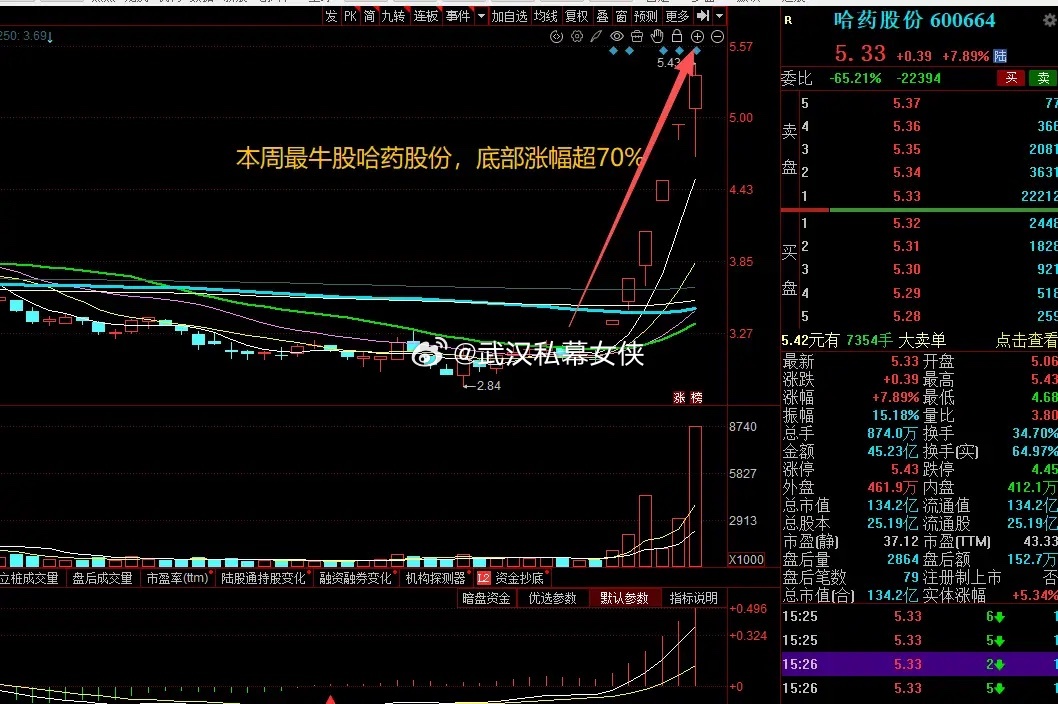Click the code-style chart icon

pos(557,37)
